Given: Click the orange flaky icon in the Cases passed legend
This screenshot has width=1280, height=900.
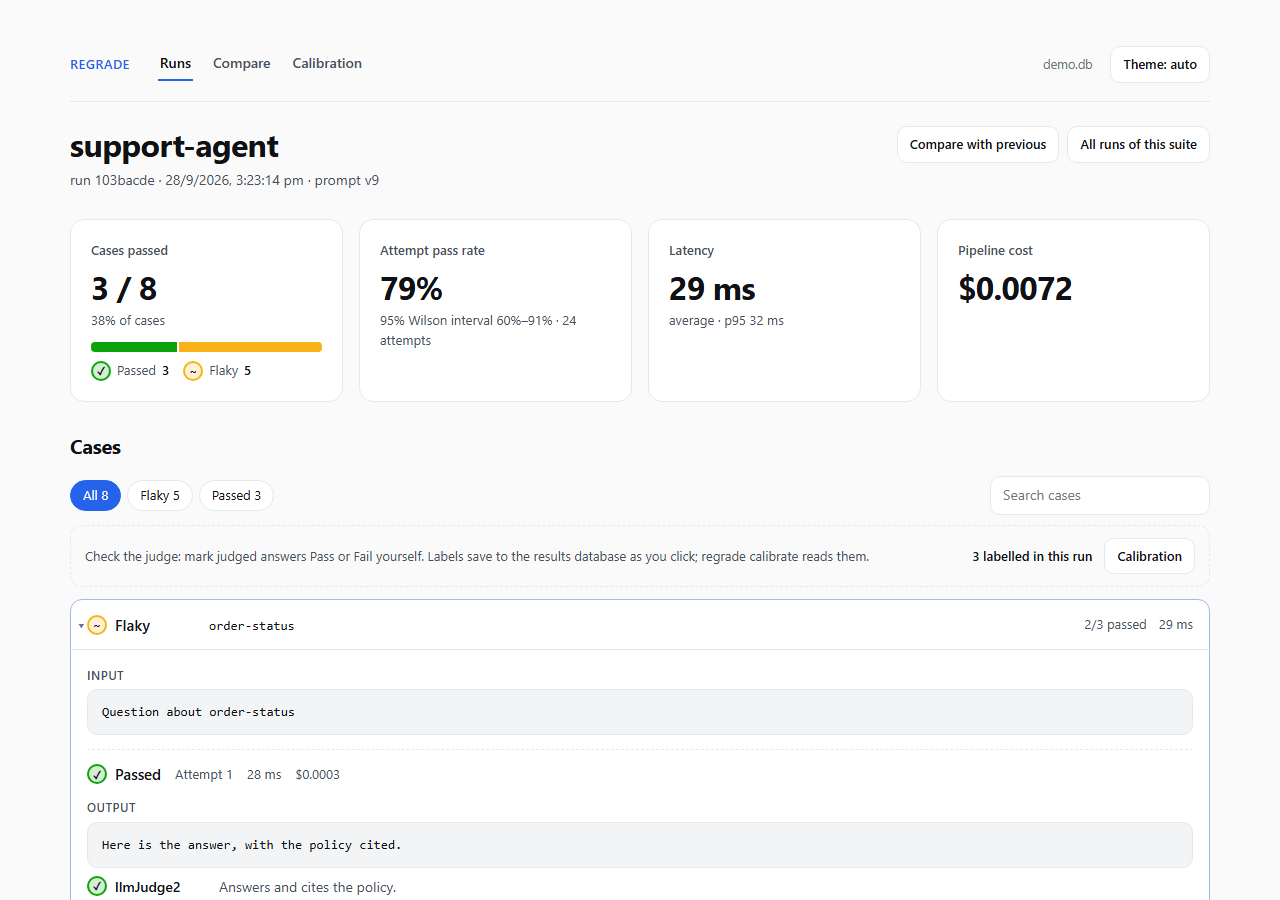Looking at the screenshot, I should tap(193, 371).
